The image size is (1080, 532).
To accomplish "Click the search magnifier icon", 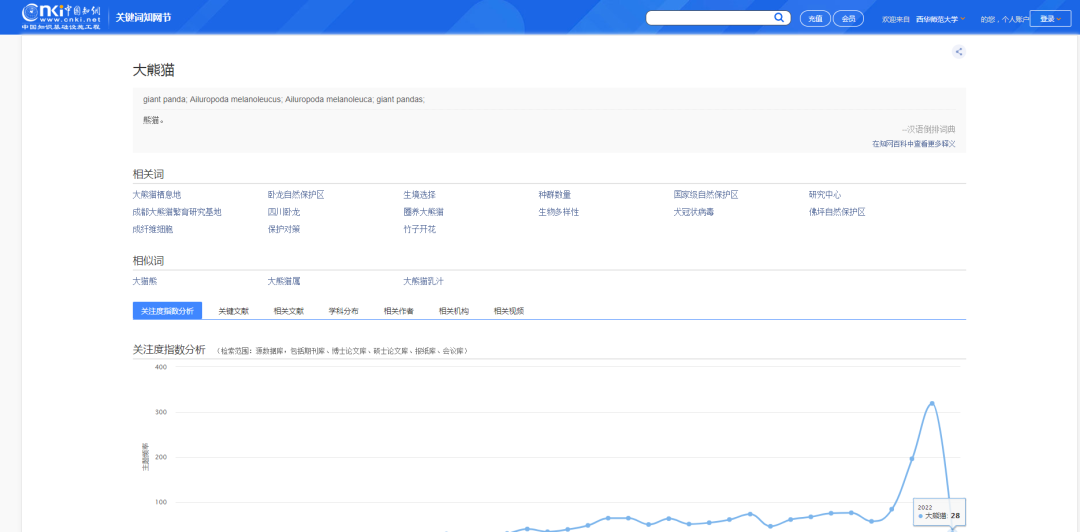I will tap(779, 18).
